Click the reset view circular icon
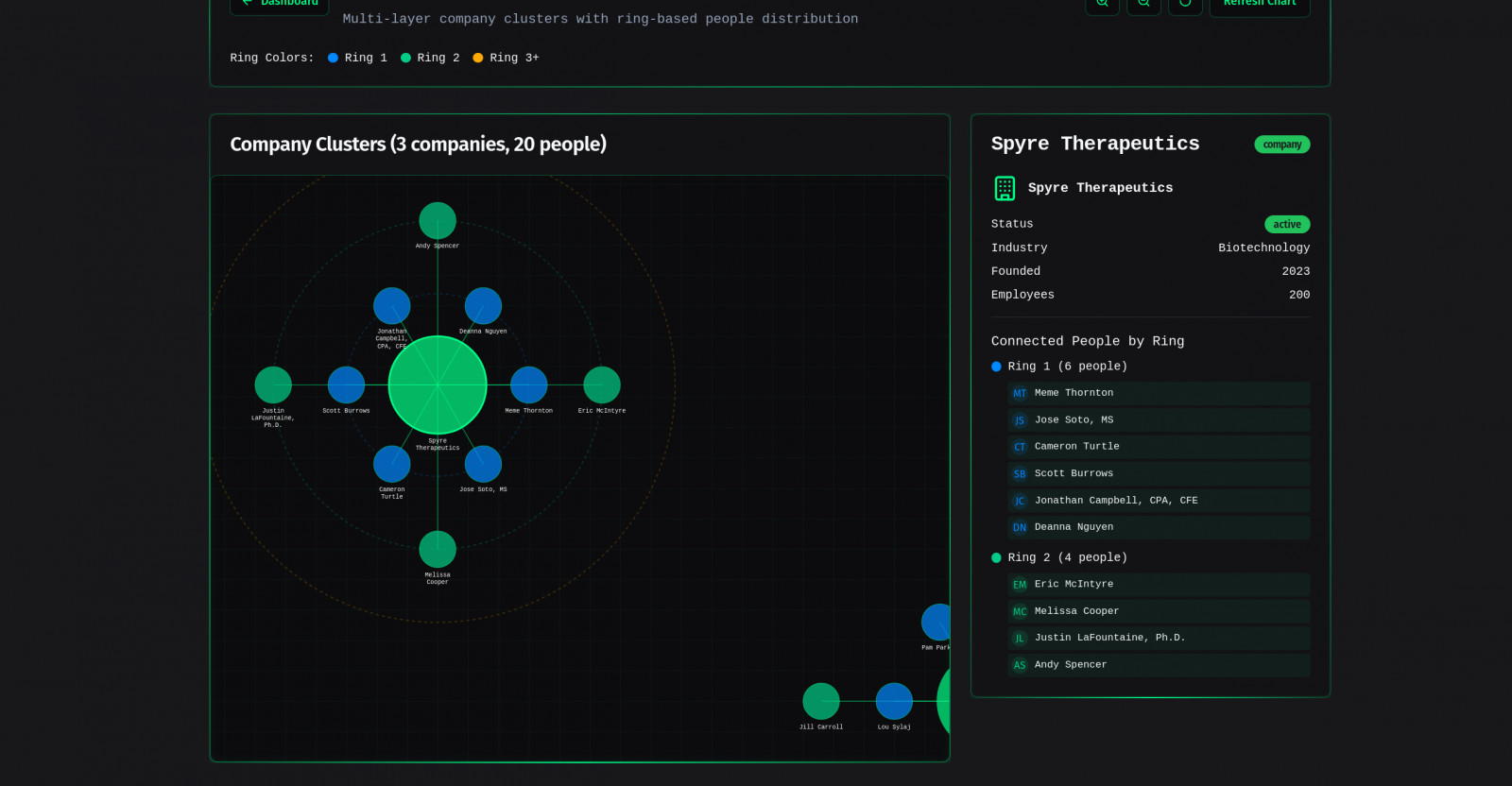Image resolution: width=1512 pixels, height=786 pixels. click(x=1185, y=4)
